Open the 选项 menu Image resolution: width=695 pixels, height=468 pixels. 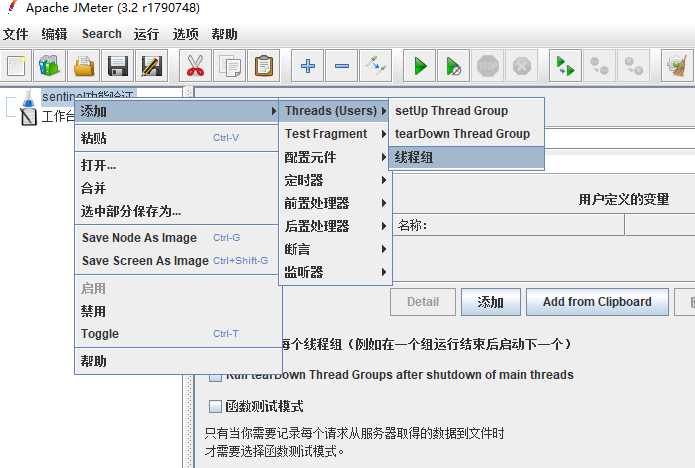click(185, 34)
